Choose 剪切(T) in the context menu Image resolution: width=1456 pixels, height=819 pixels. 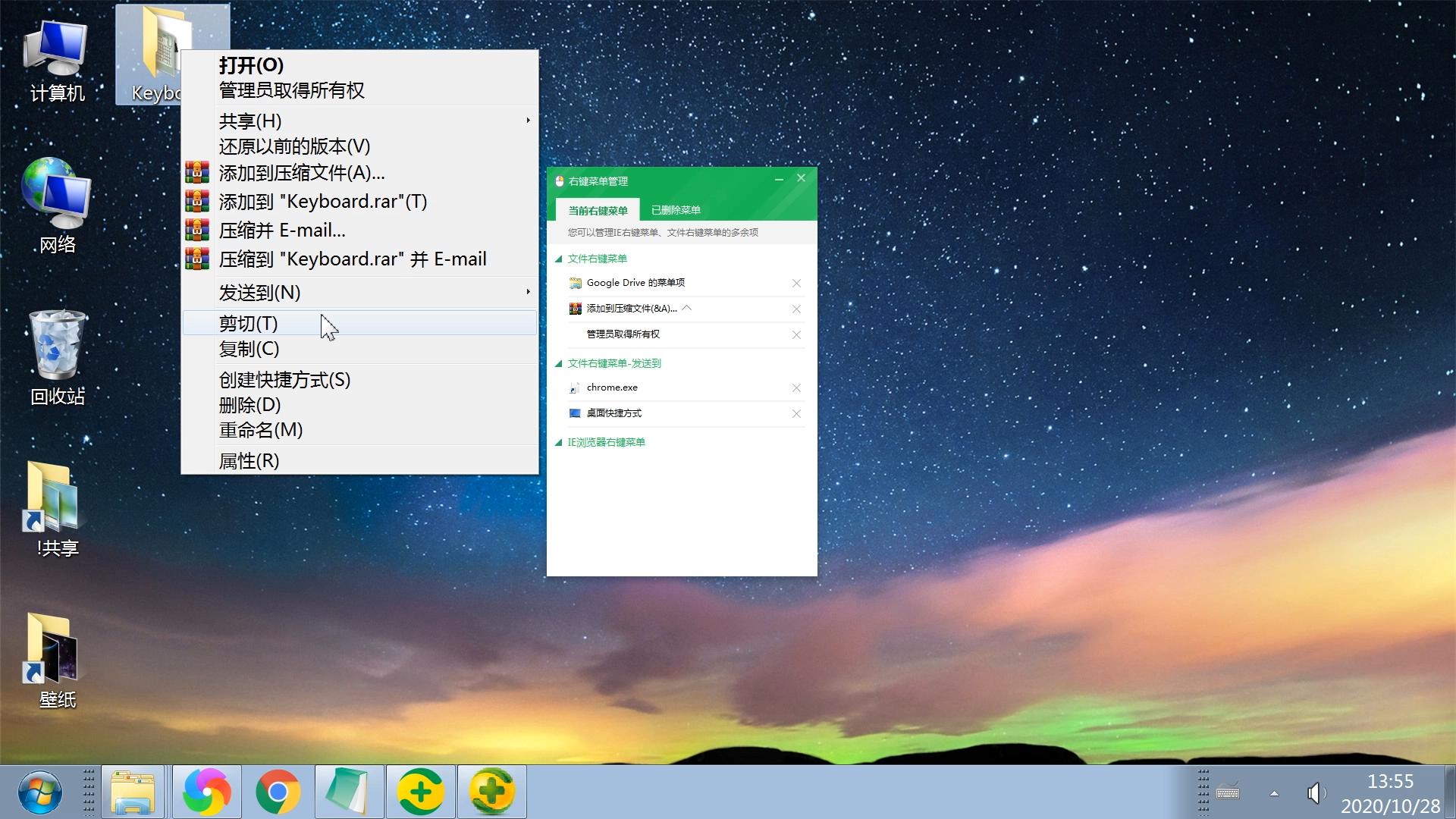pyautogui.click(x=249, y=324)
